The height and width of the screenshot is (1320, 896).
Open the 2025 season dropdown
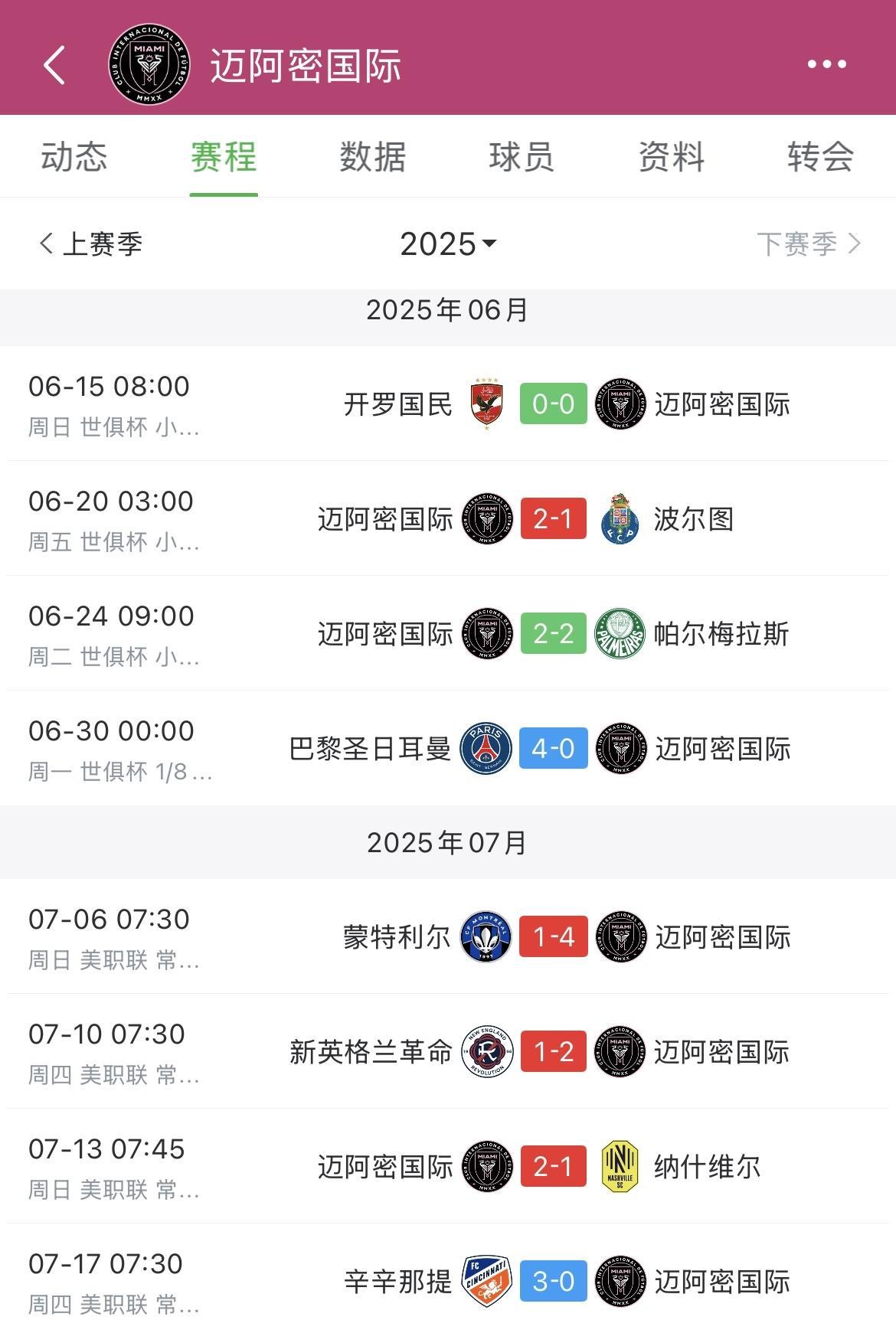(x=448, y=244)
